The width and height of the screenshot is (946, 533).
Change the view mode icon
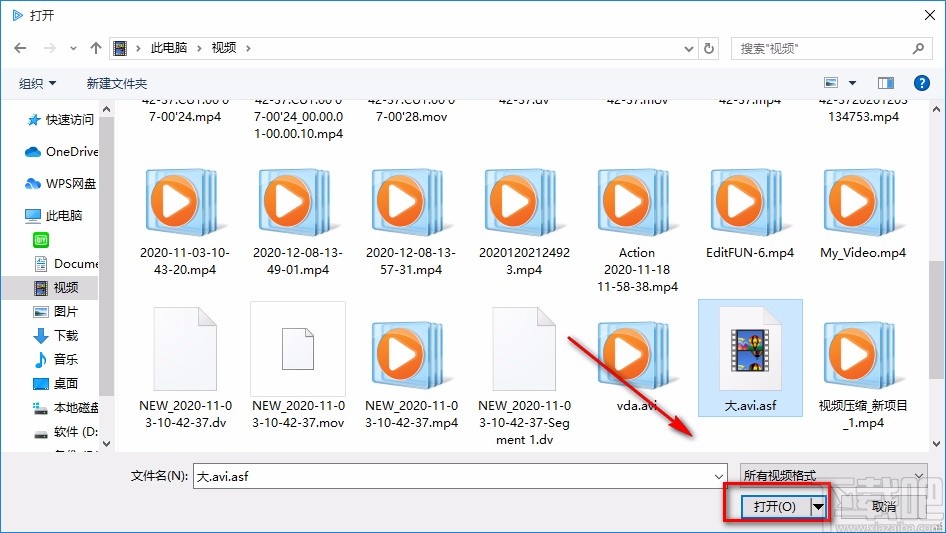(831, 83)
